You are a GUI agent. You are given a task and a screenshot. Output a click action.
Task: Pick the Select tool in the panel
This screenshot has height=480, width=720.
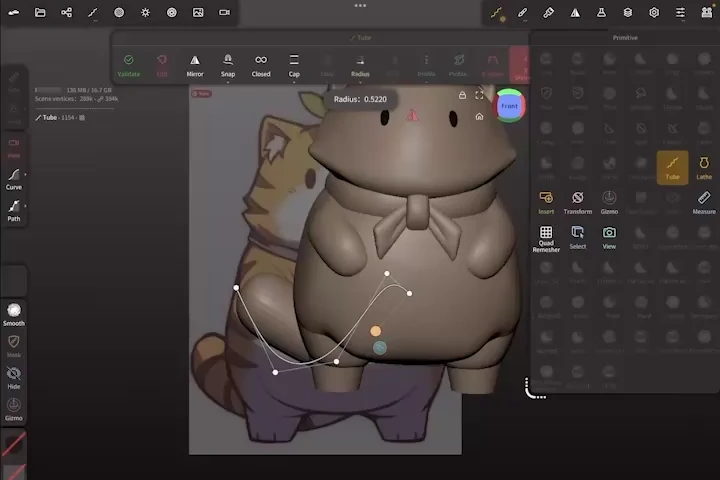[x=578, y=237]
